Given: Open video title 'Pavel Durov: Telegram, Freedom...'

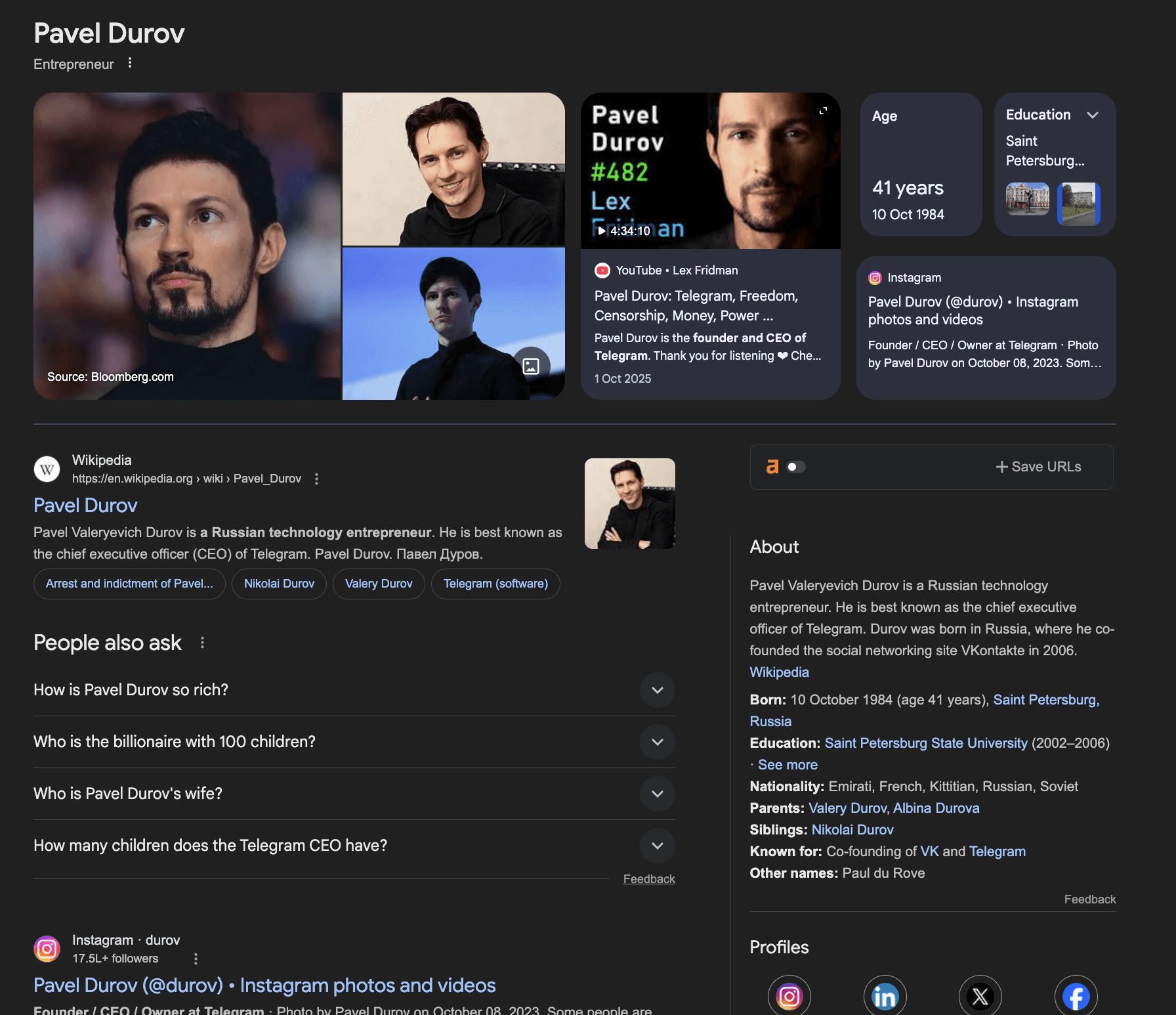Looking at the screenshot, I should pyautogui.click(x=696, y=306).
